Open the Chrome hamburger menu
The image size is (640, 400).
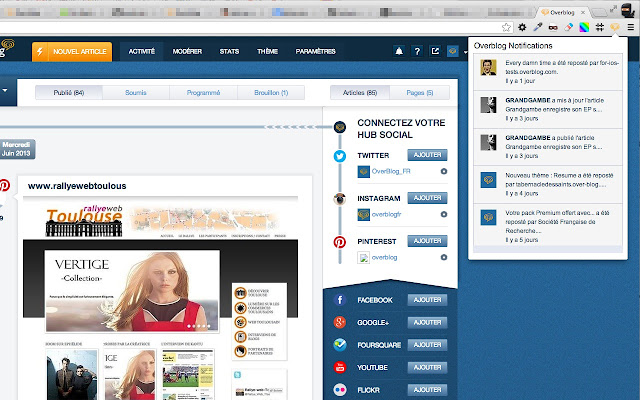coord(631,27)
